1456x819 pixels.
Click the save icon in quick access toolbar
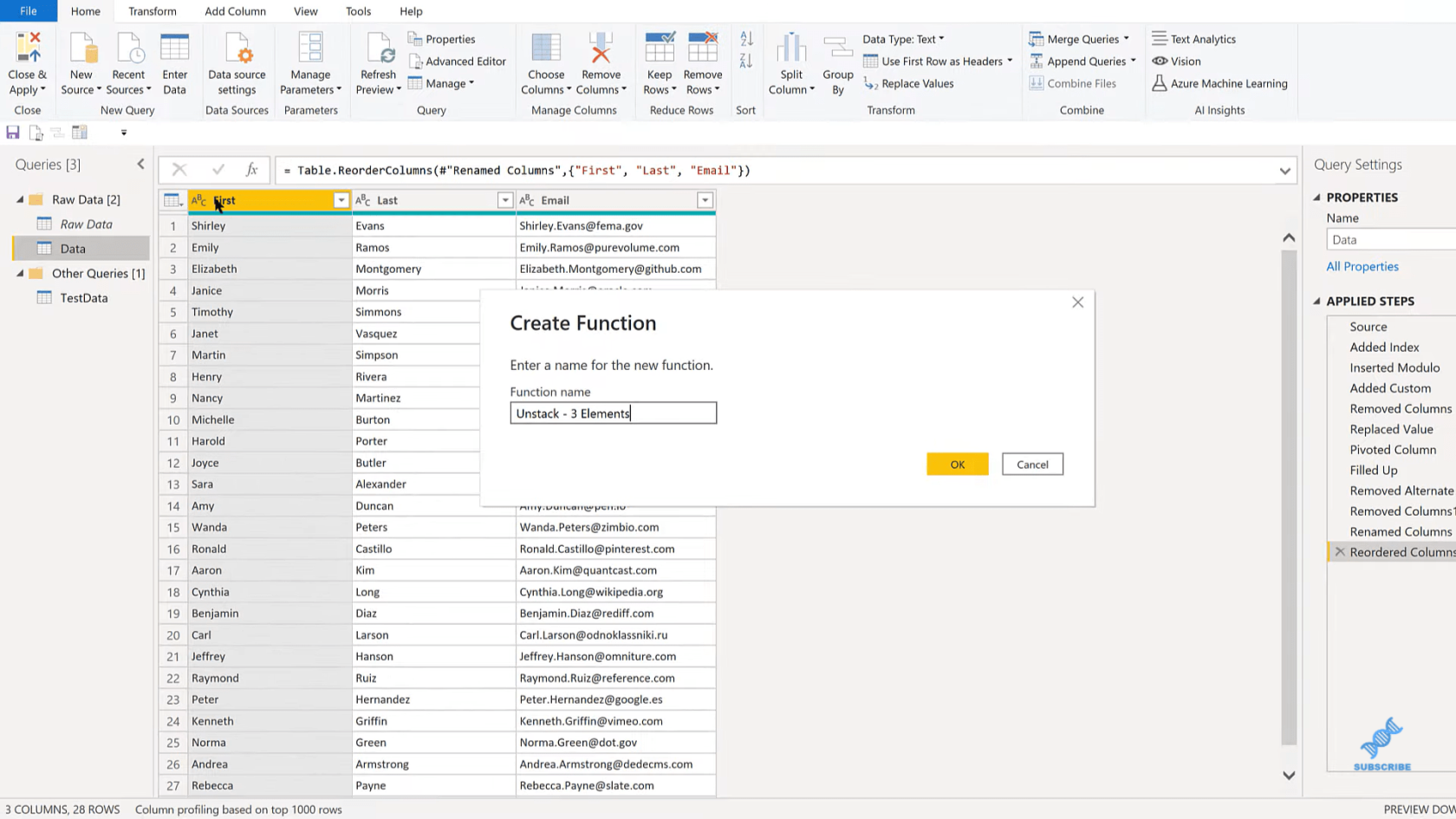point(13,133)
